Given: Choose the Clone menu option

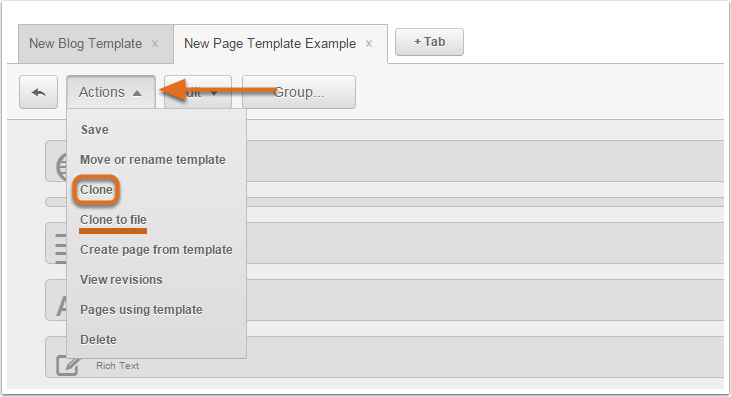Looking at the screenshot, I should point(96,190).
